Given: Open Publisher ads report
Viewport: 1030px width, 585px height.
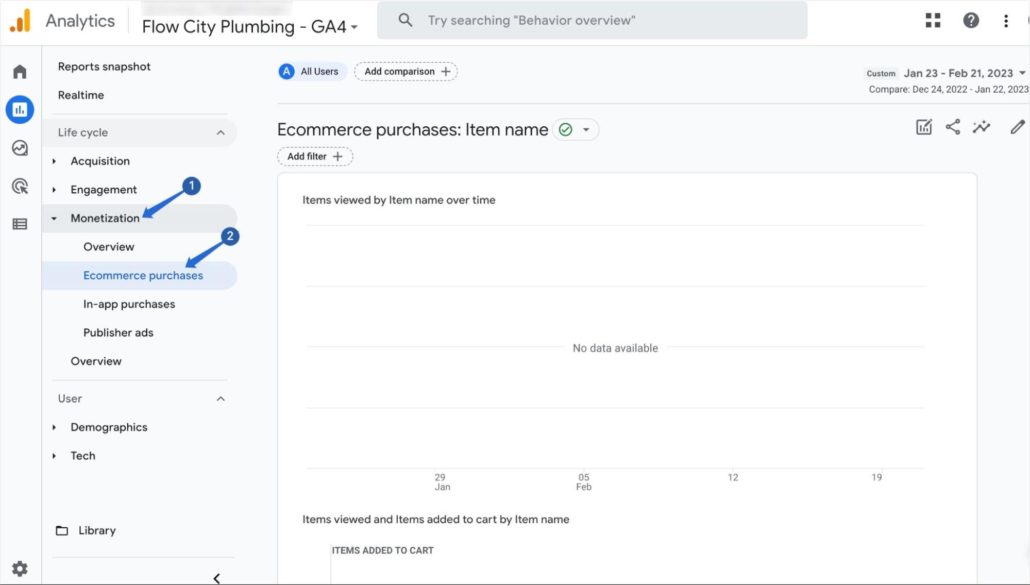Looking at the screenshot, I should 118,333.
